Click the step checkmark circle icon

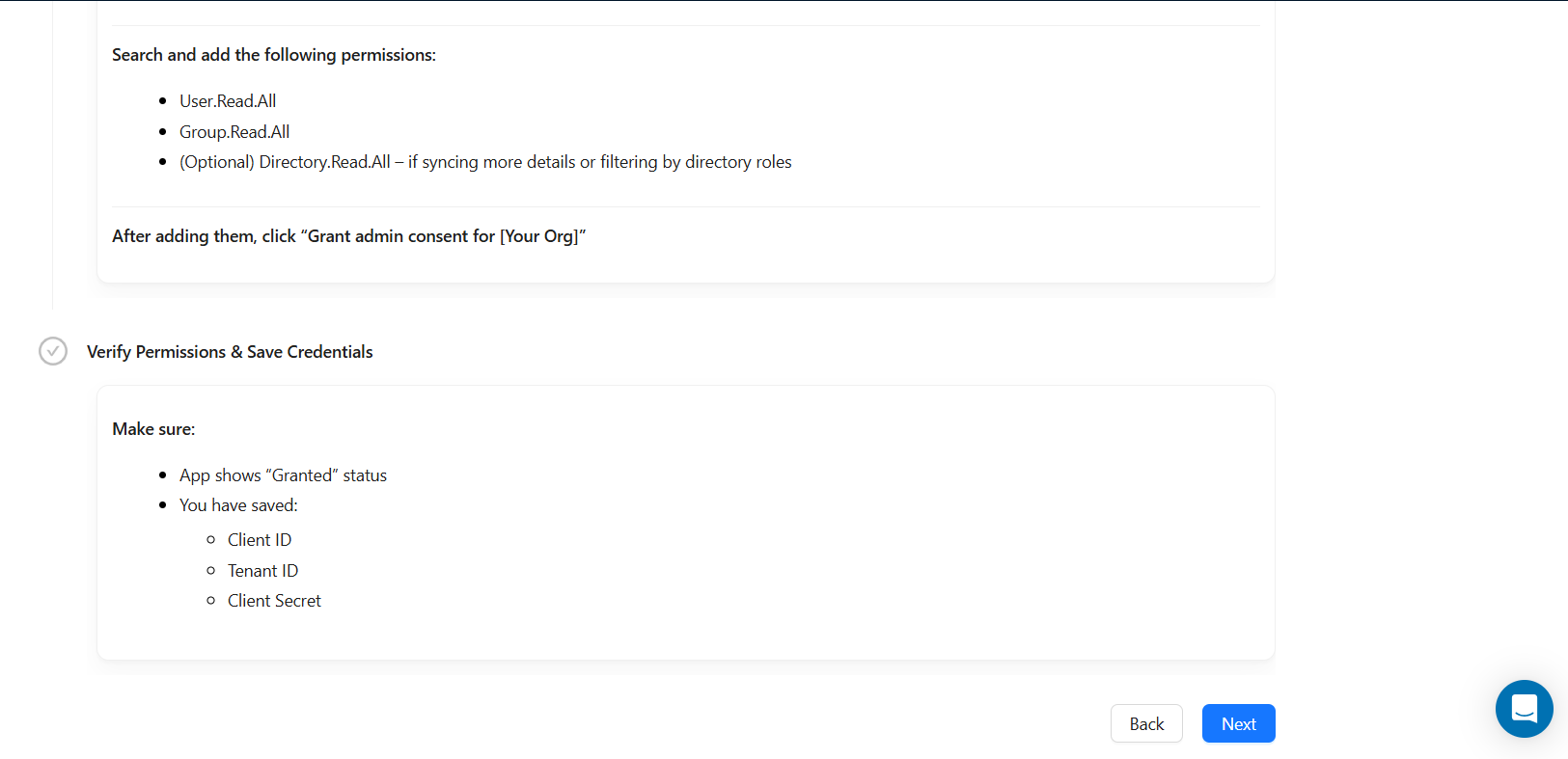53,351
